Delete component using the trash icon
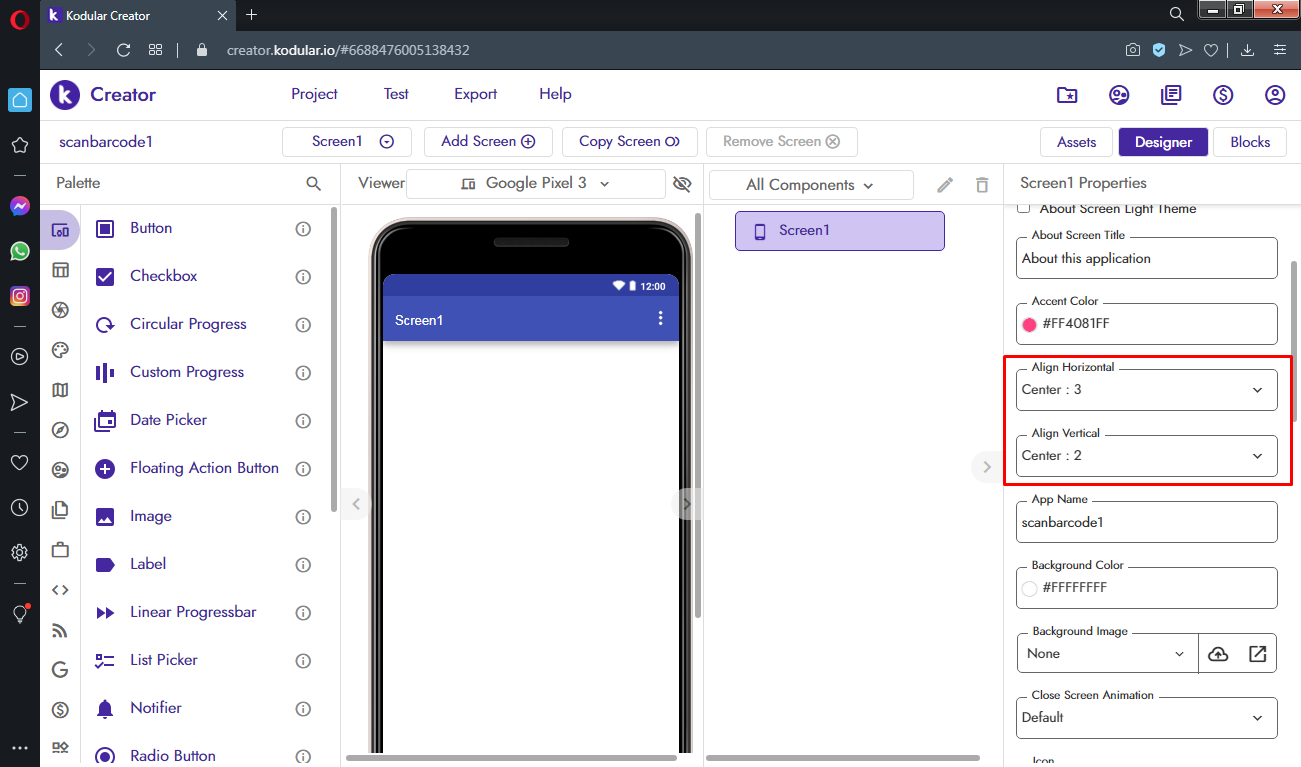The image size is (1301, 767). [x=982, y=185]
